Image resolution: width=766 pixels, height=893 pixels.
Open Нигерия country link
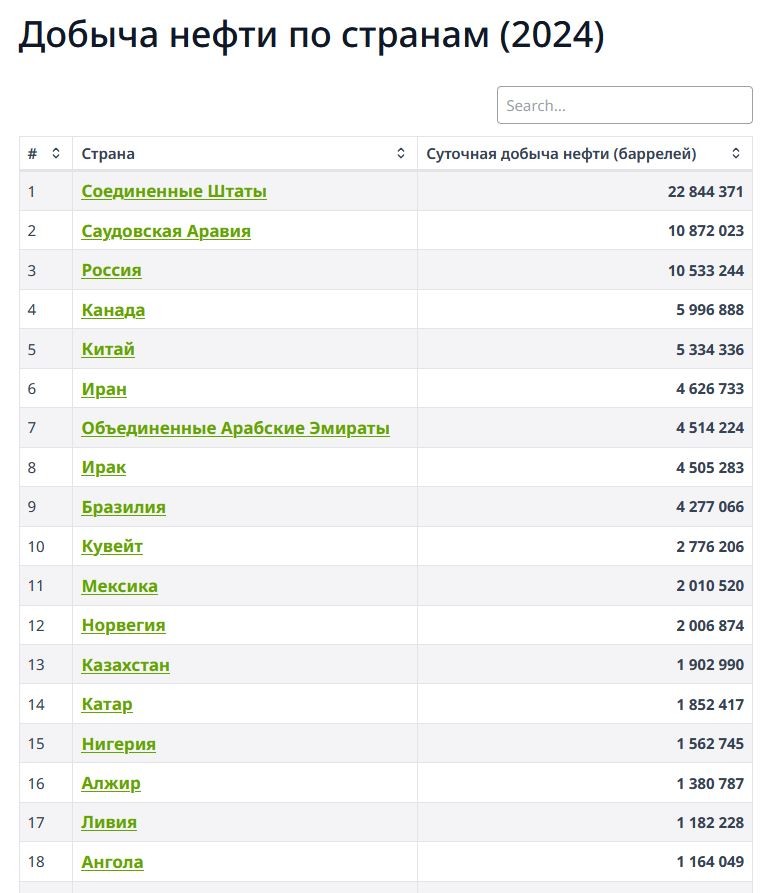coord(118,744)
